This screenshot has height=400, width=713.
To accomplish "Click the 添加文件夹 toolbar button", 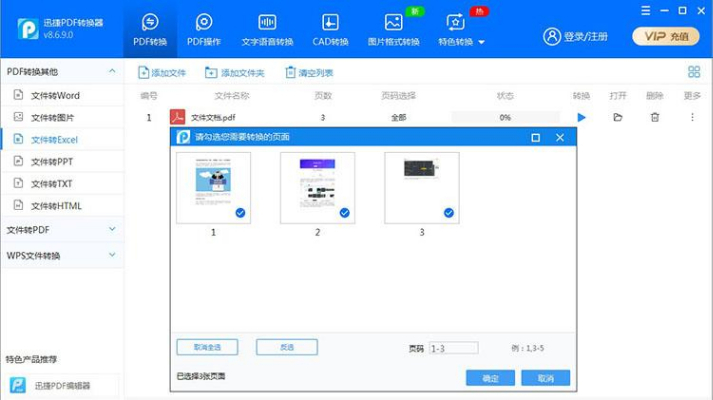I will point(234,73).
